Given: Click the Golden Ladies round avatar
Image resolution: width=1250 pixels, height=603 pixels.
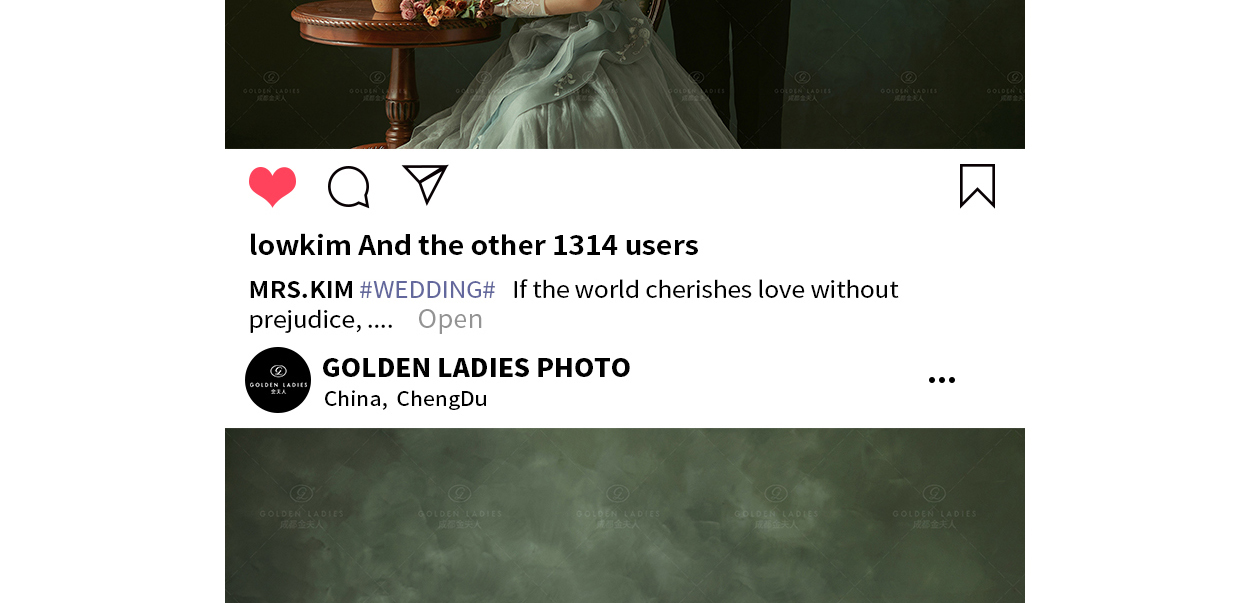Looking at the screenshot, I should point(278,380).
